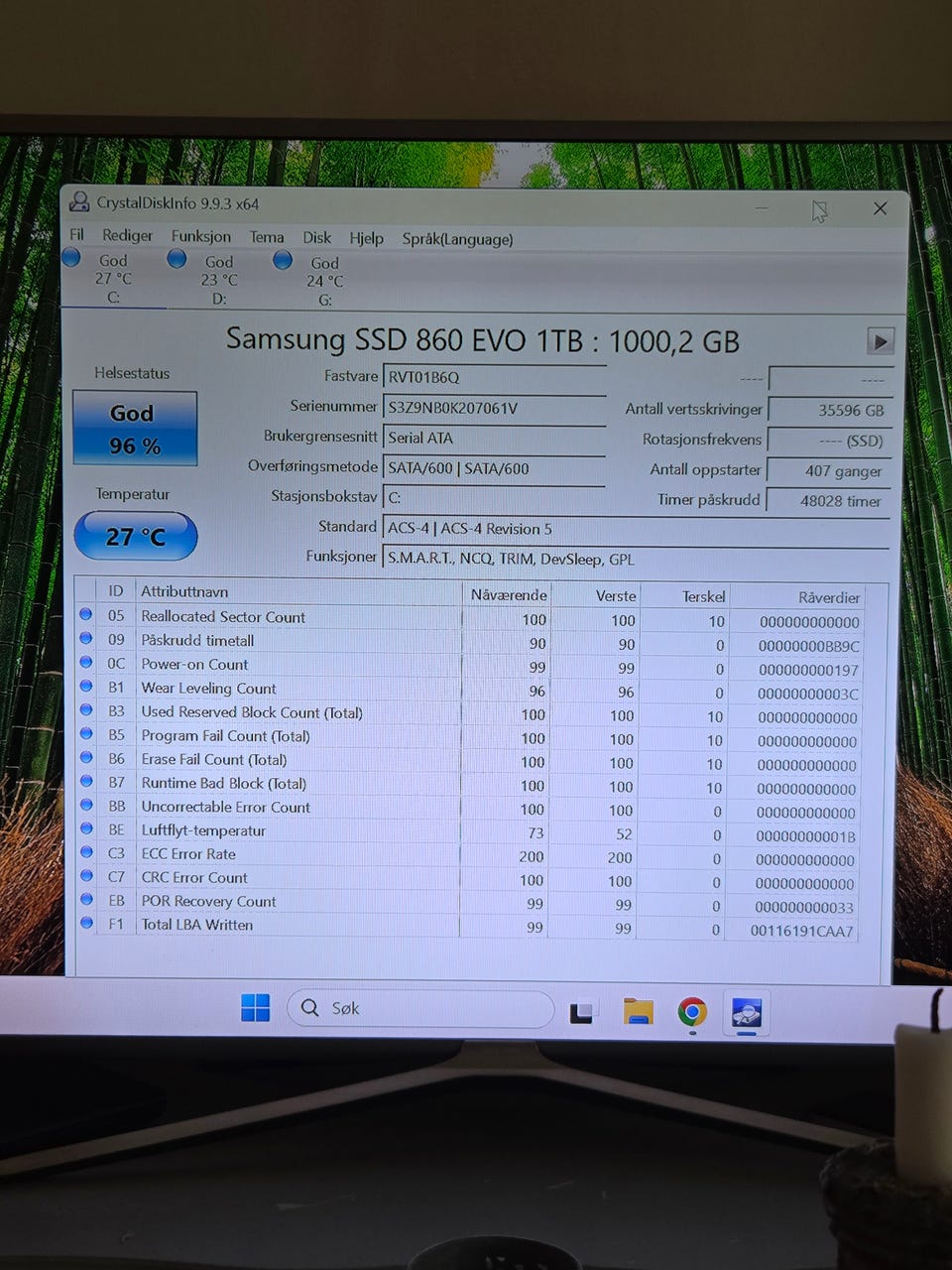The height and width of the screenshot is (1270, 952).
Task: Click the Reallocated Sector Count status dot
Action: pos(86,615)
